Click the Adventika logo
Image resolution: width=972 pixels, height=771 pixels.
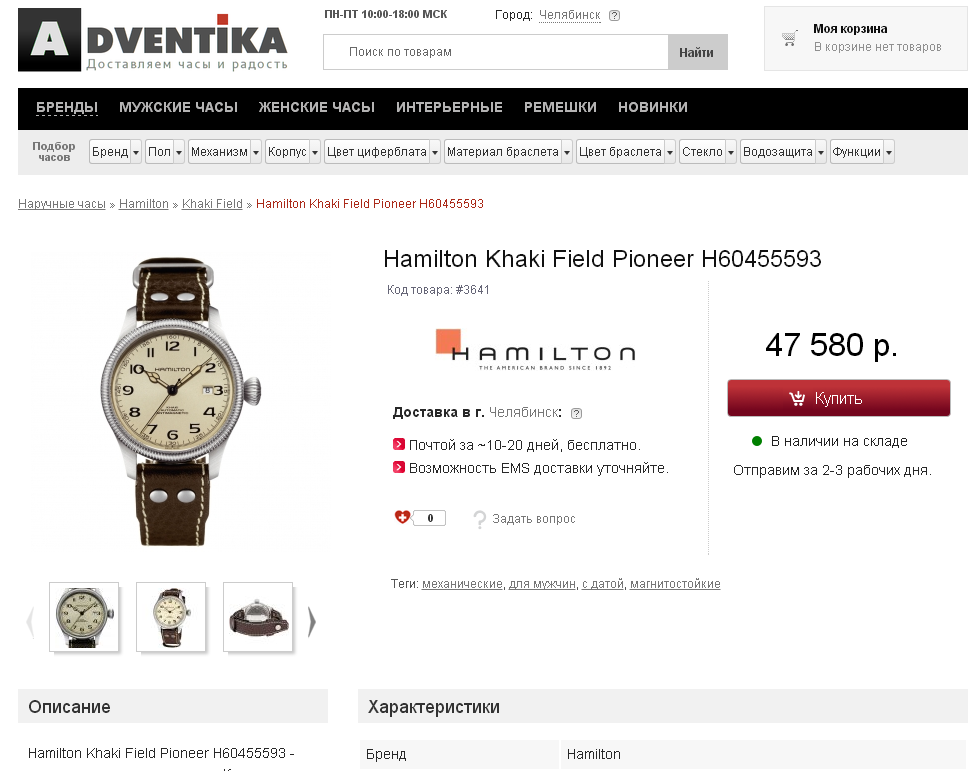pos(153,40)
